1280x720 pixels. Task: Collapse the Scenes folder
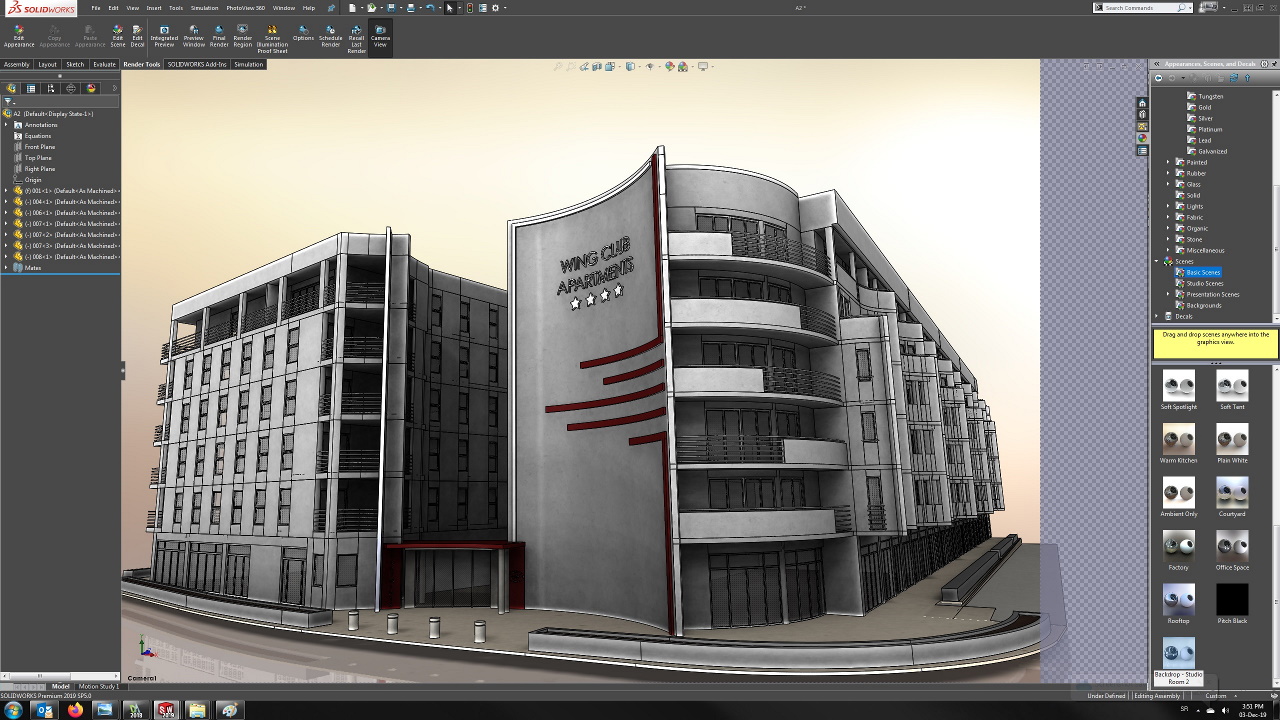tap(1157, 261)
